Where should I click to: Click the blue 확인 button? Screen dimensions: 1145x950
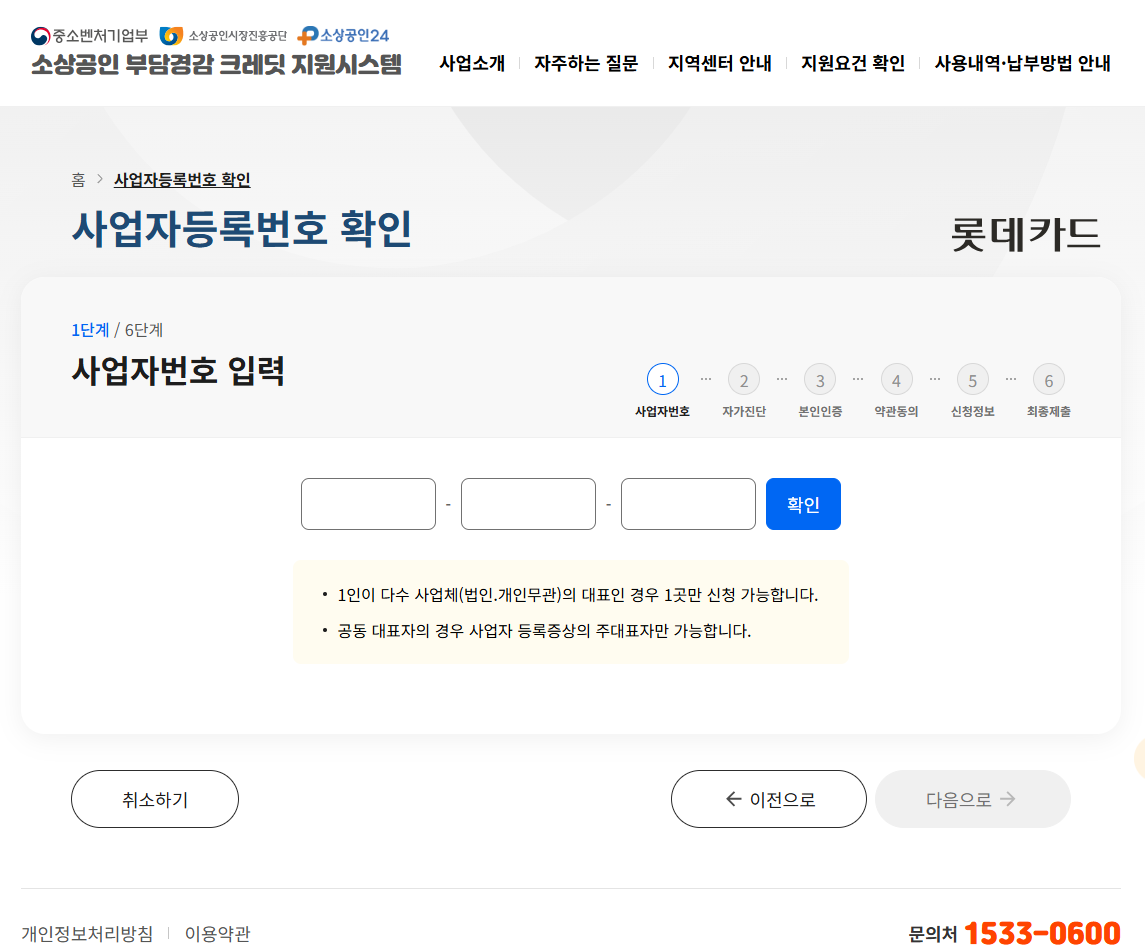[x=803, y=504]
